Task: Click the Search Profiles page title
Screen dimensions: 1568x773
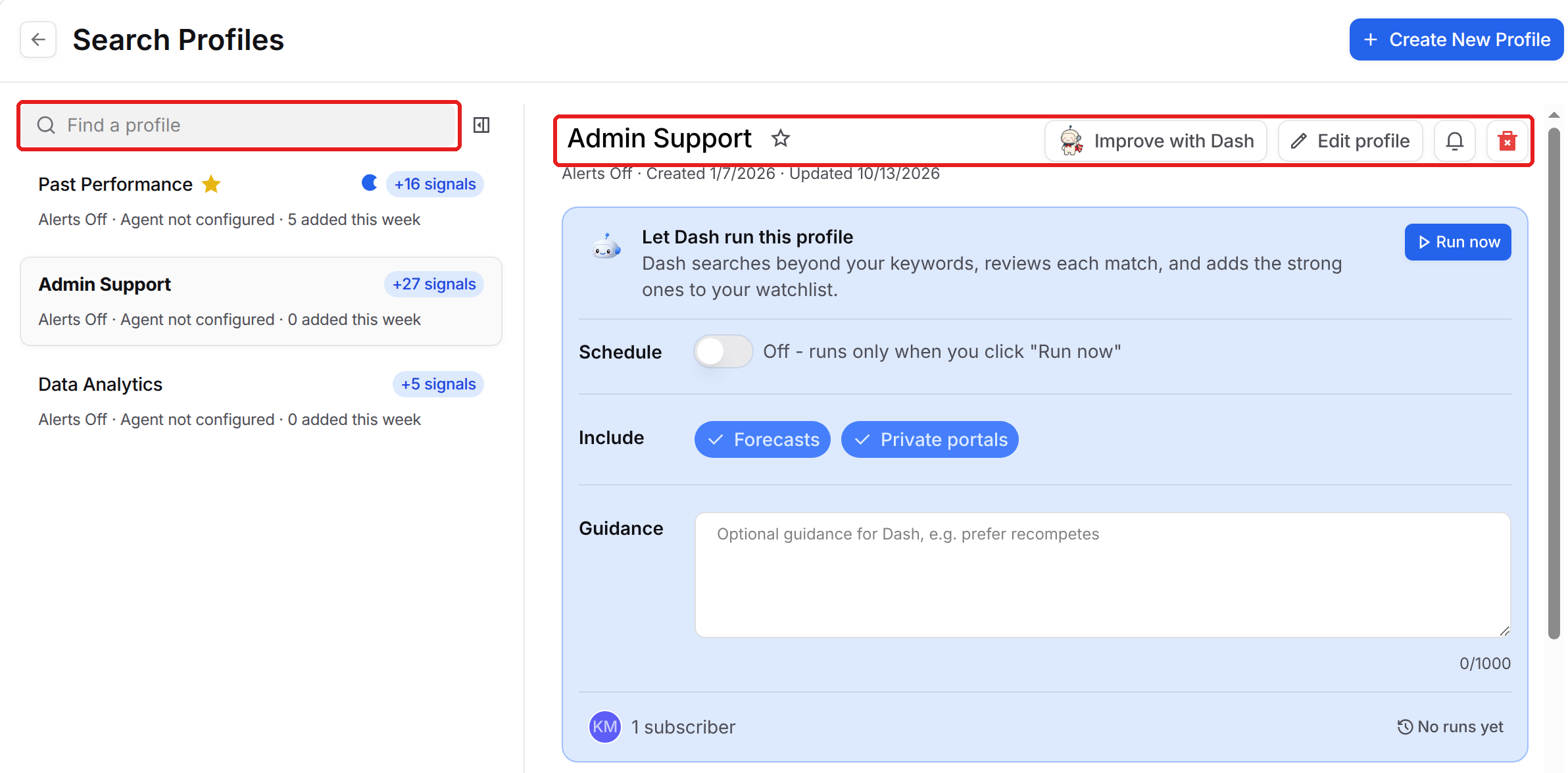Action: tap(178, 39)
